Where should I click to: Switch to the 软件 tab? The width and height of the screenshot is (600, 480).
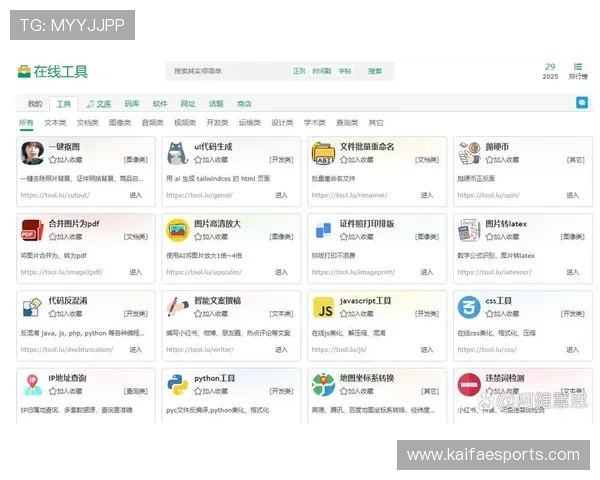pyautogui.click(x=160, y=104)
